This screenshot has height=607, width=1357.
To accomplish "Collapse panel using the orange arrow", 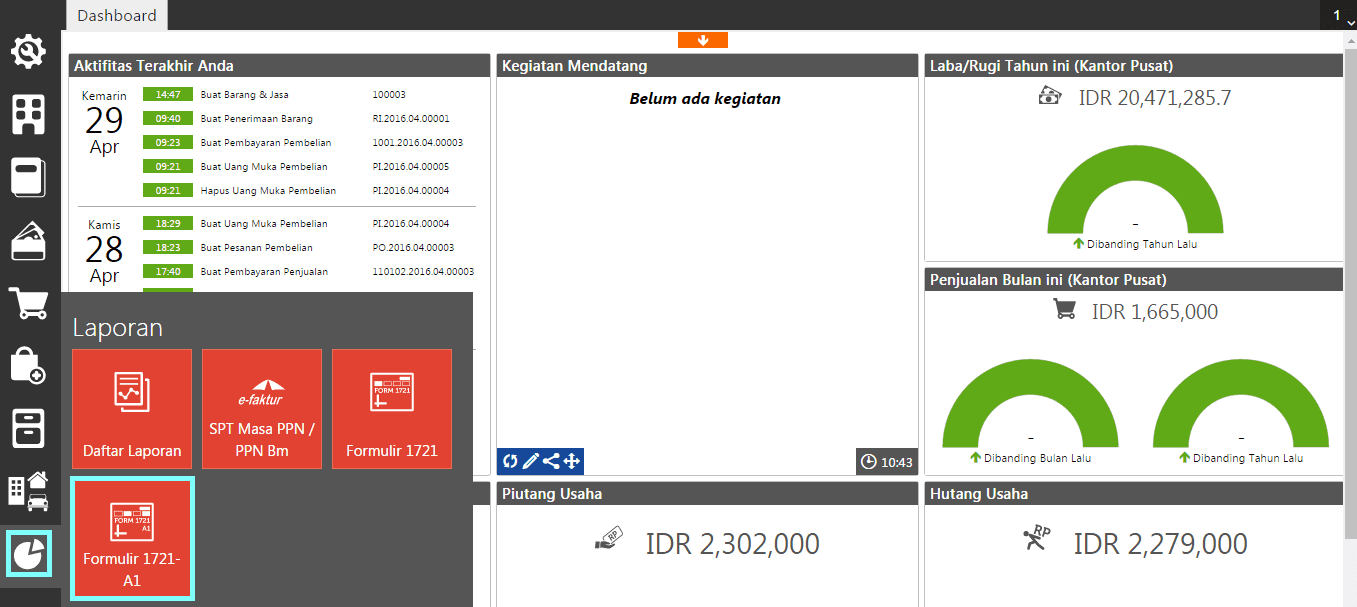I will tap(702, 39).
